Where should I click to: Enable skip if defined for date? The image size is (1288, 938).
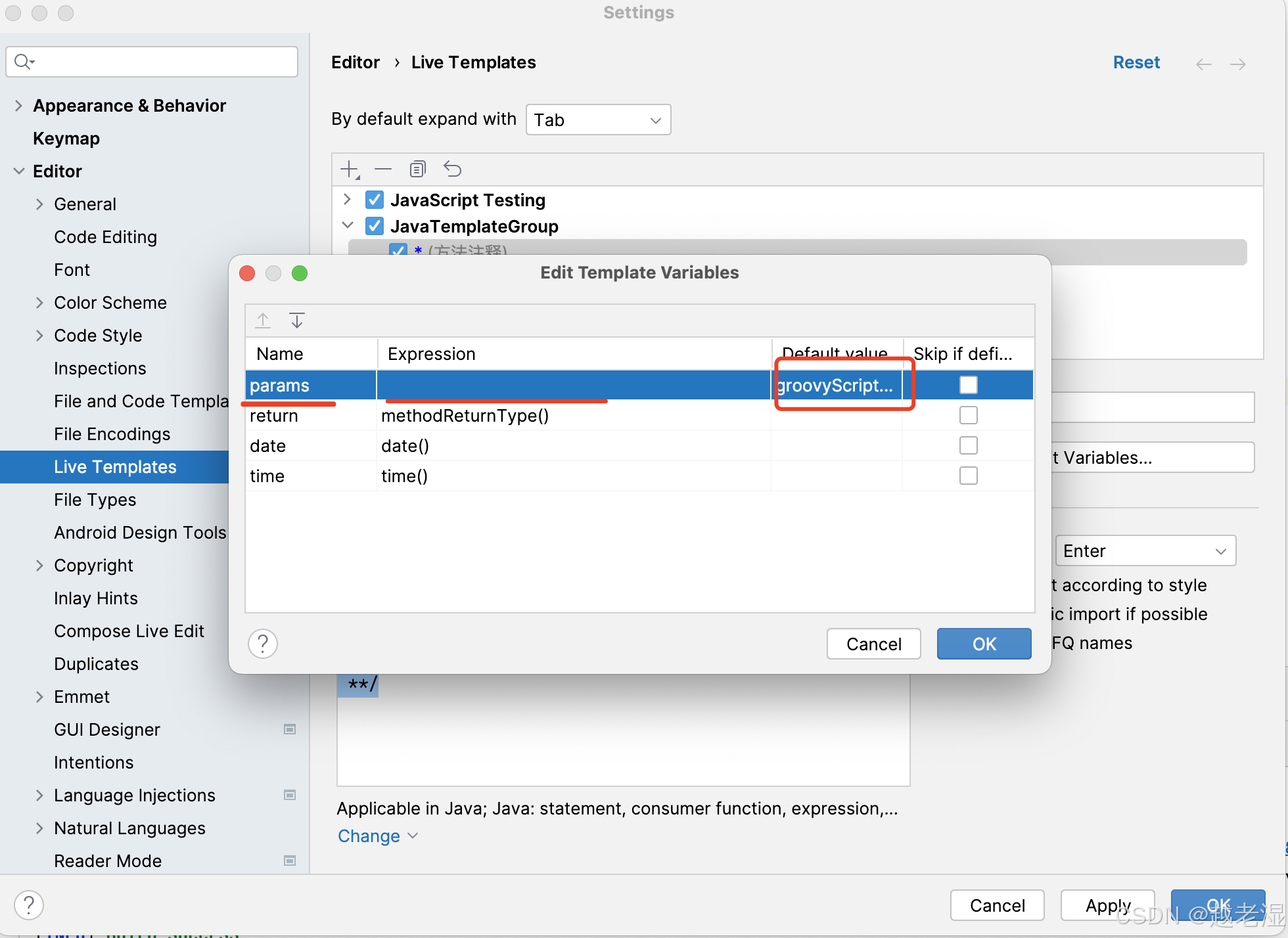pyautogui.click(x=968, y=445)
